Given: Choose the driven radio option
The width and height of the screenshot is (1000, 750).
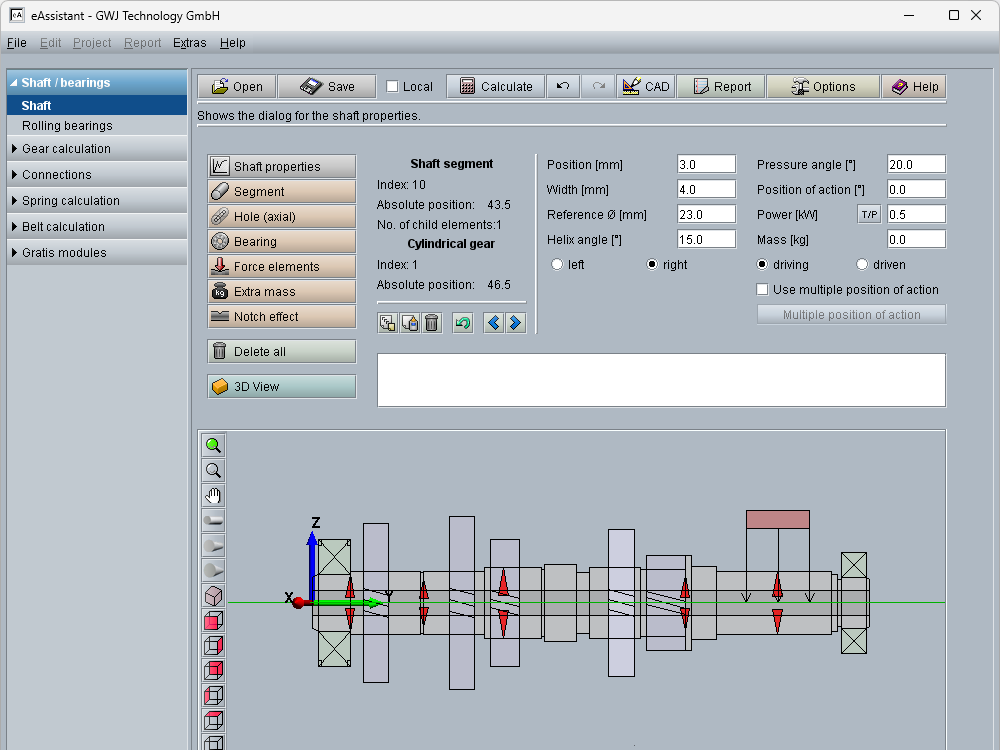Looking at the screenshot, I should click(x=863, y=265).
